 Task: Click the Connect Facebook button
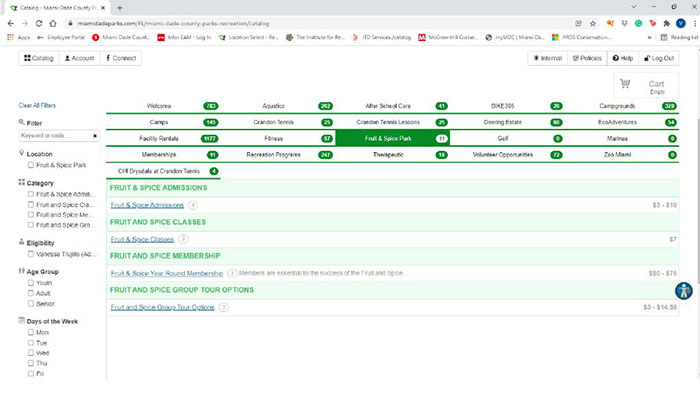tap(121, 58)
